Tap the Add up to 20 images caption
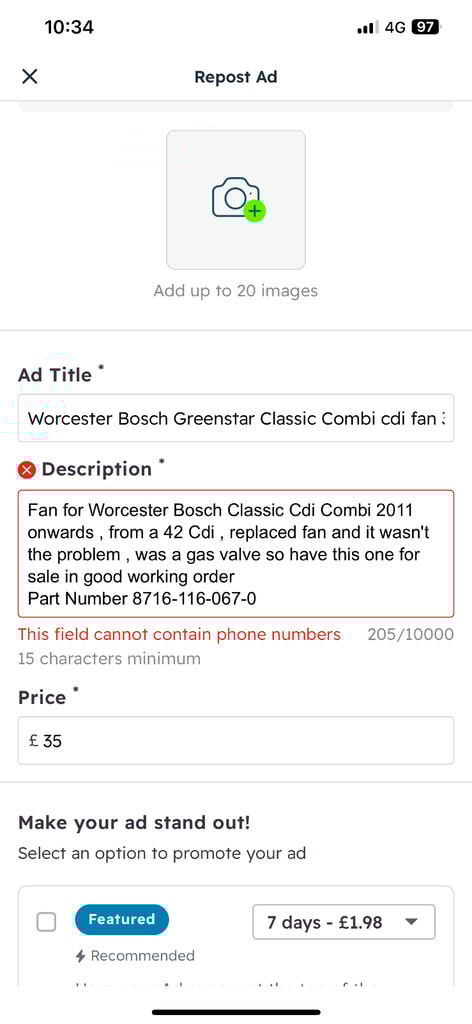 coord(236,291)
